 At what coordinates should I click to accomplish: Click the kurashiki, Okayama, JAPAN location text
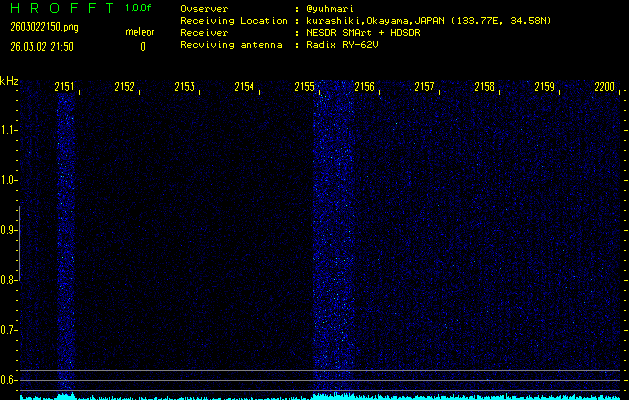[428, 21]
